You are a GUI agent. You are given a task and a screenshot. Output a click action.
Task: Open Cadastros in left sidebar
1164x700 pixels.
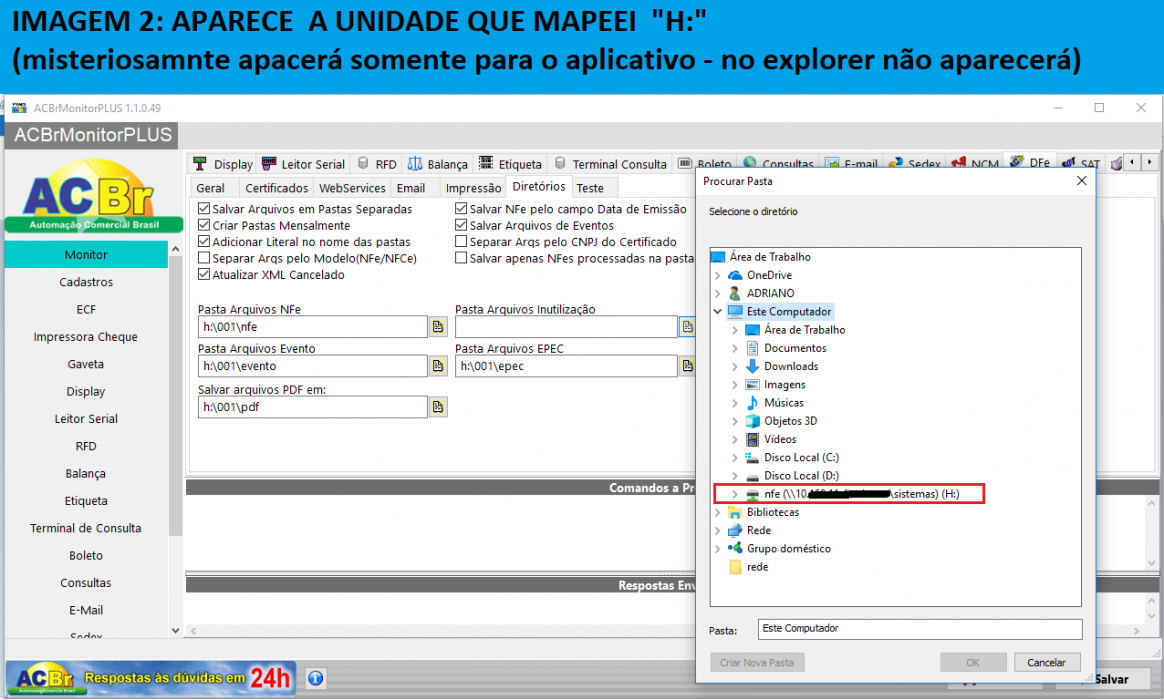tap(86, 282)
